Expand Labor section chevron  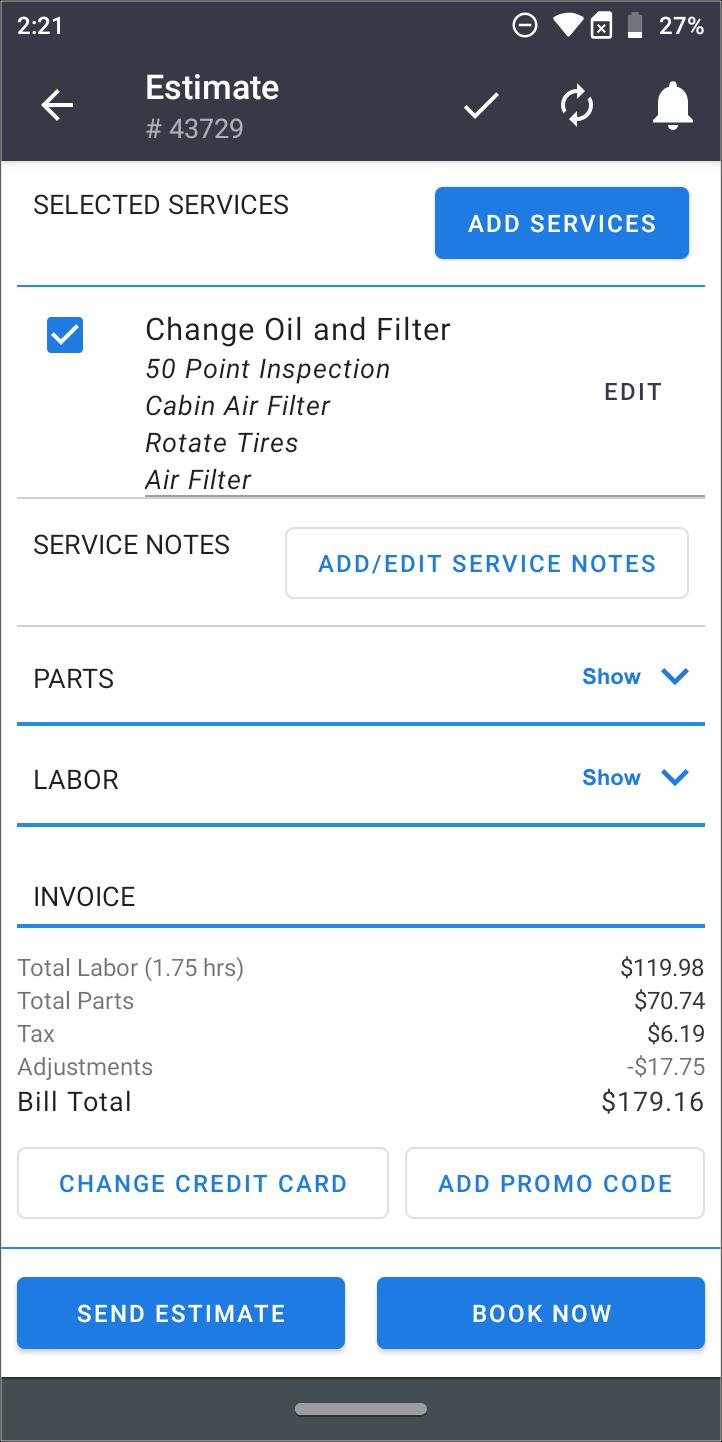(x=676, y=777)
